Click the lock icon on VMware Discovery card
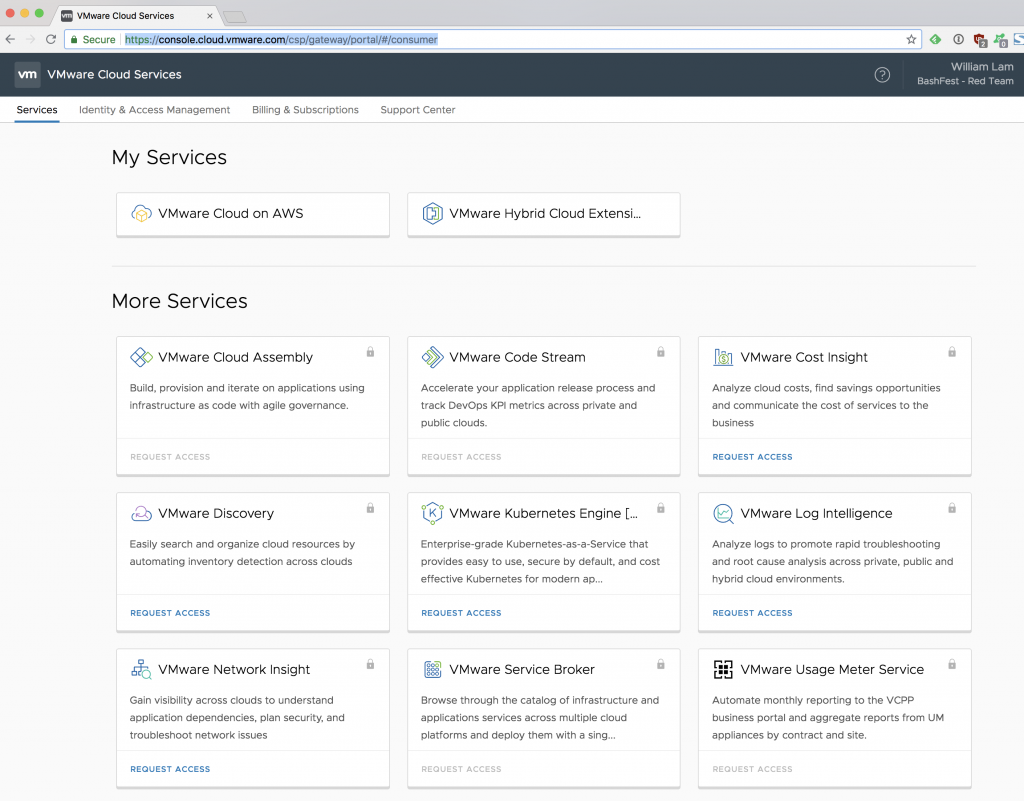Screen dimensions: 1024x801 pos(370,508)
